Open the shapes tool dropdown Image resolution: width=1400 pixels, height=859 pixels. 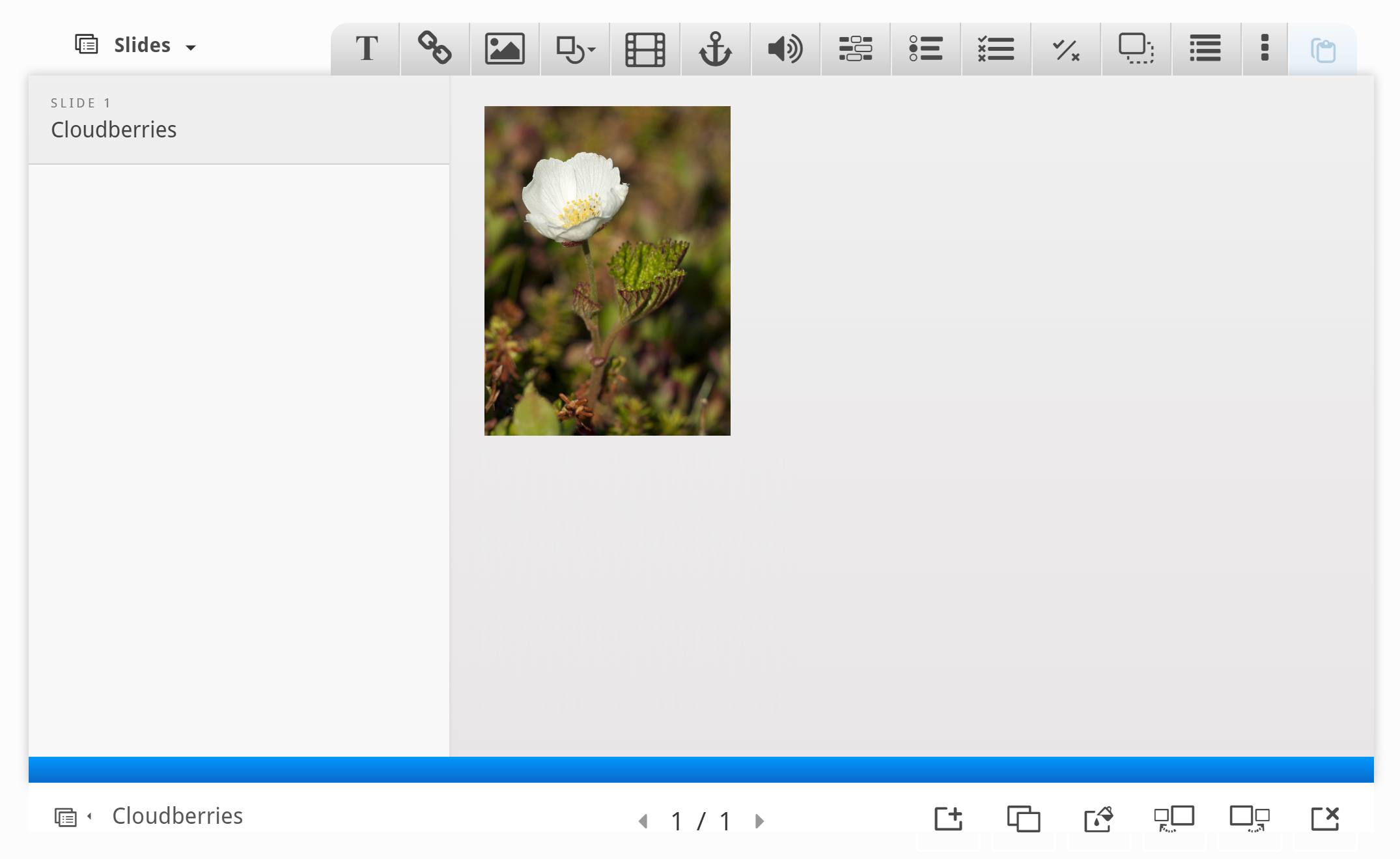tap(576, 49)
